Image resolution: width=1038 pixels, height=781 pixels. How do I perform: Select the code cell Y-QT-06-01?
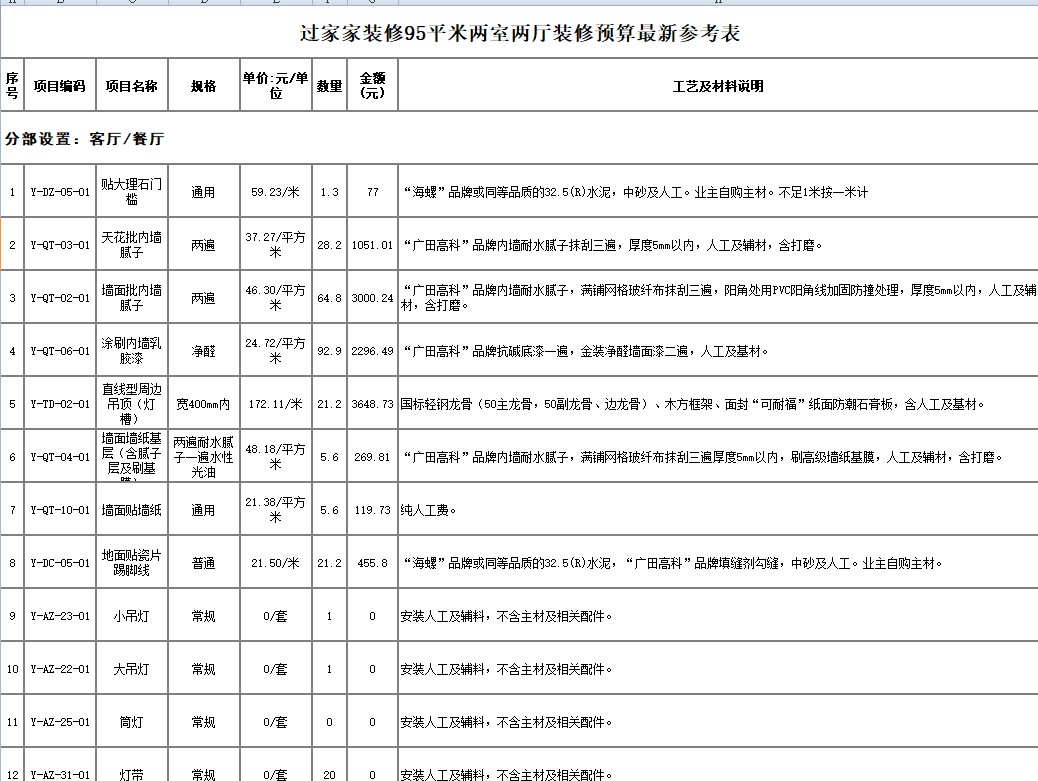[60, 351]
